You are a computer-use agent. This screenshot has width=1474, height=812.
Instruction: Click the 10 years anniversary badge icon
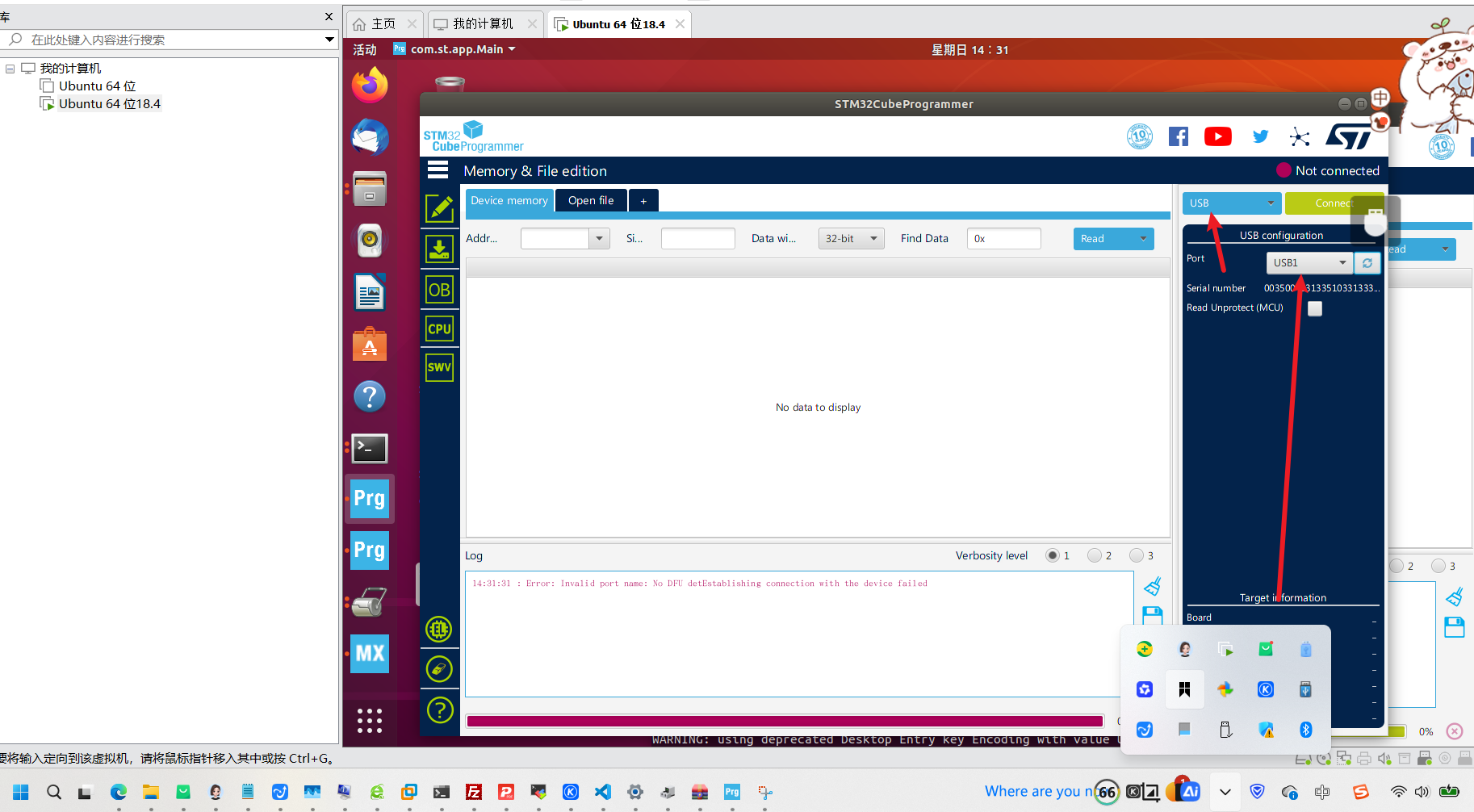(1140, 136)
